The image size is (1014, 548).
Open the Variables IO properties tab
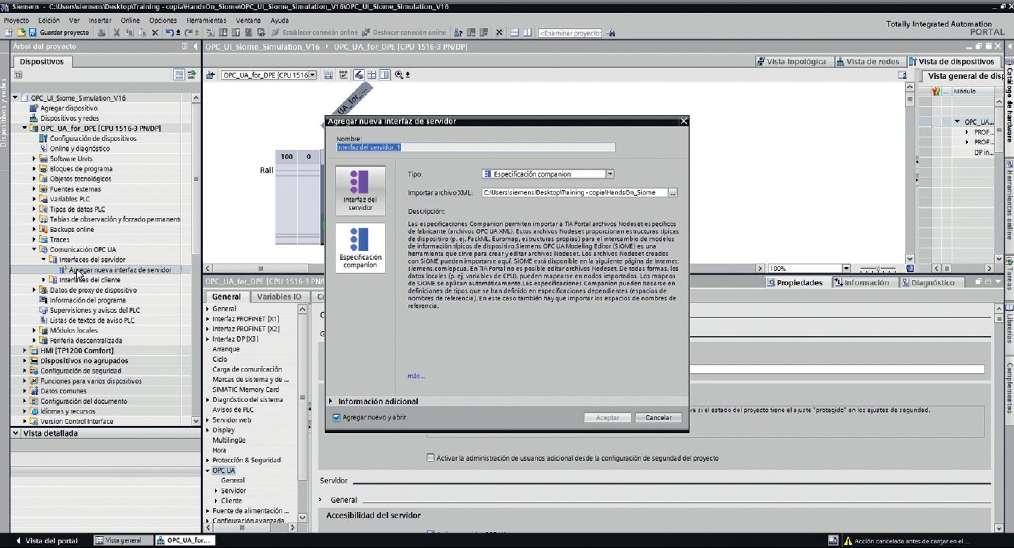279,296
